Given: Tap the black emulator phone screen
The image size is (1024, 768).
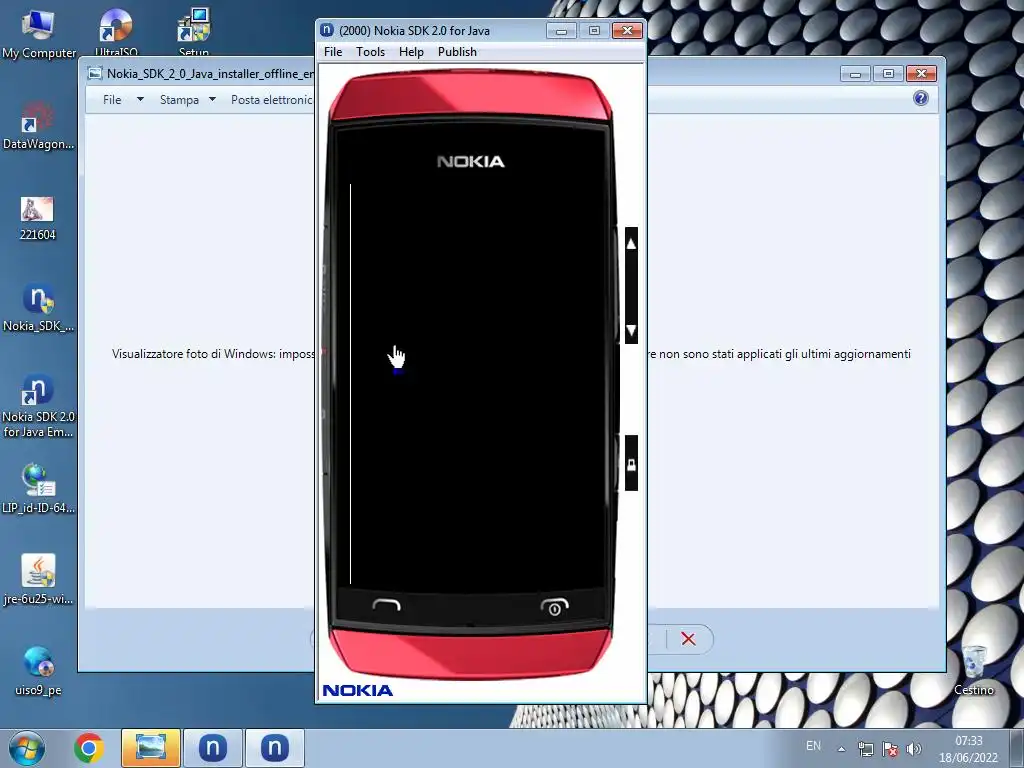Looking at the screenshot, I should point(477,384).
